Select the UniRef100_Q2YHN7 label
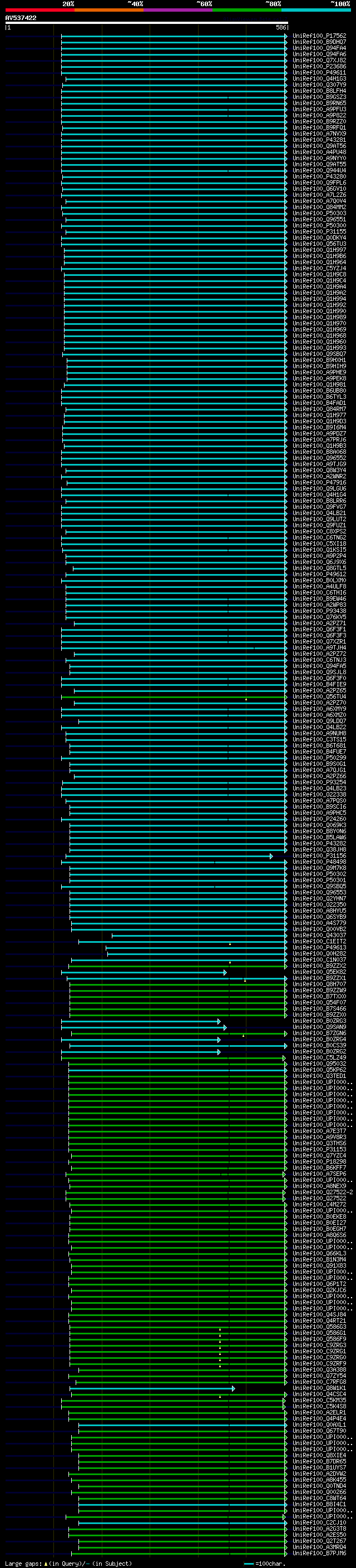Viewport: 356px width, 1568px height. [x=319, y=898]
